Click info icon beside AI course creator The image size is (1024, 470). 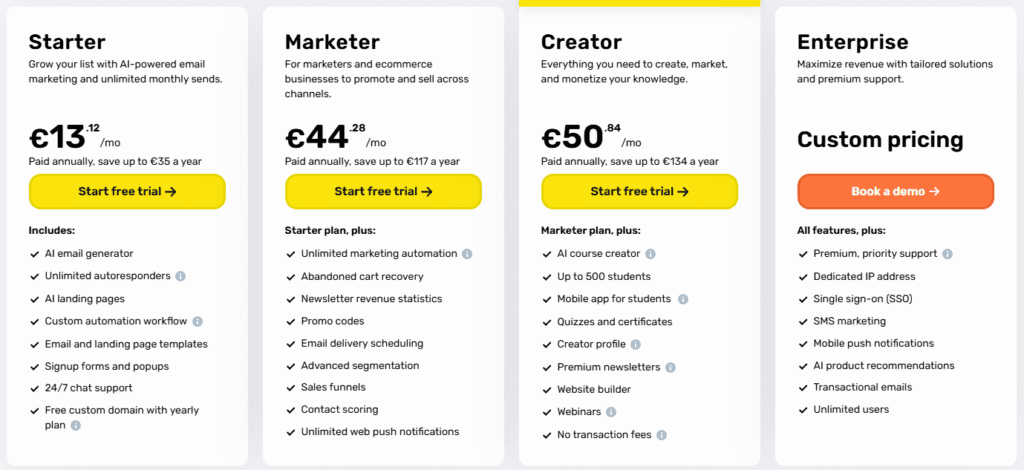point(650,254)
